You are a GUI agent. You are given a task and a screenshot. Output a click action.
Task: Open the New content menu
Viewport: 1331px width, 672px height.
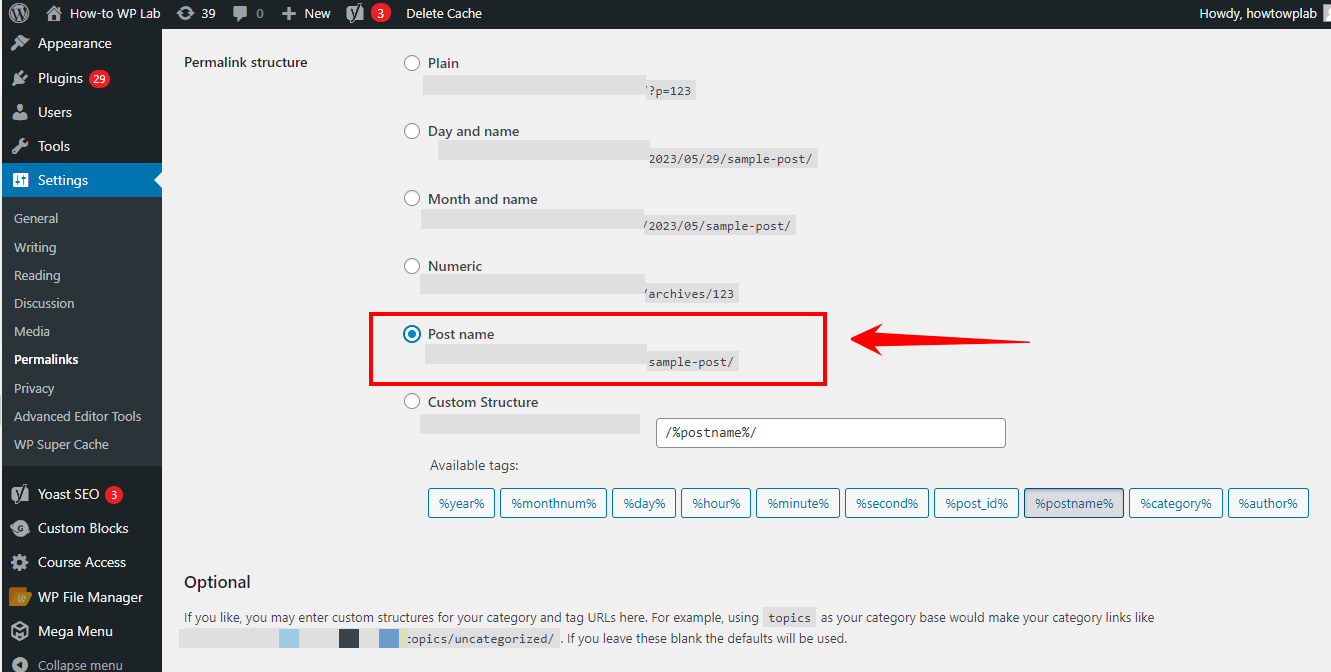tap(307, 14)
